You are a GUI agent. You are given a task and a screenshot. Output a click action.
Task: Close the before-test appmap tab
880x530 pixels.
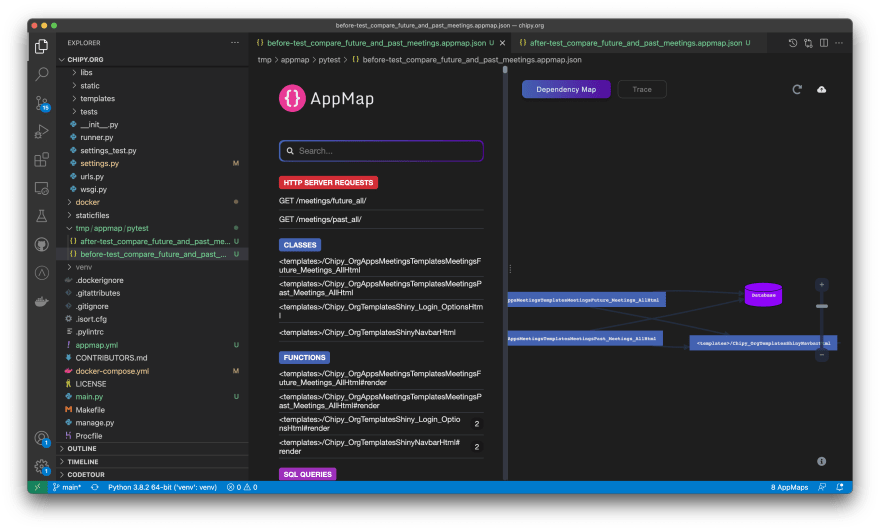(x=502, y=43)
